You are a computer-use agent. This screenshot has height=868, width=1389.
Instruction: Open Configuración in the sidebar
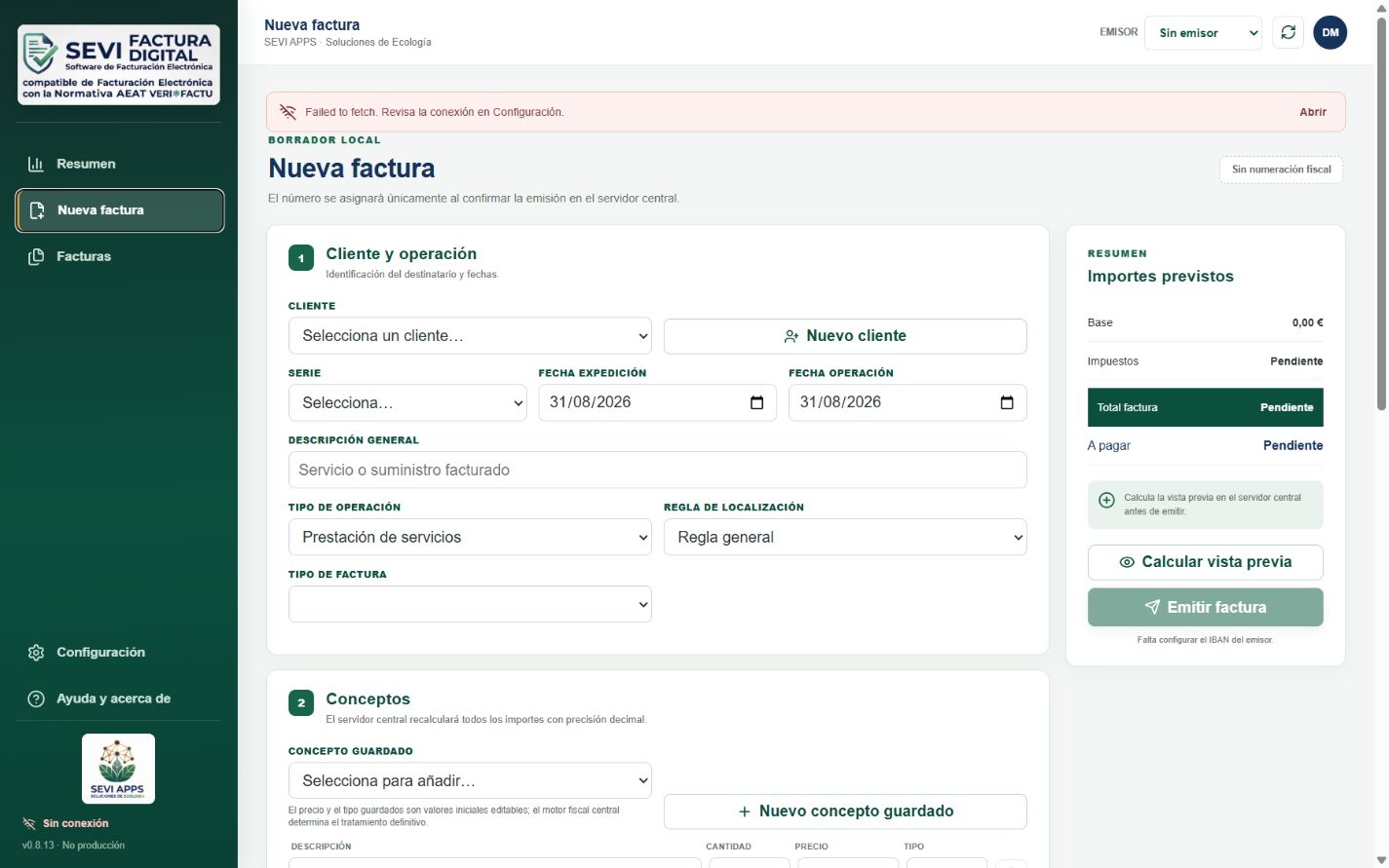tap(119, 653)
